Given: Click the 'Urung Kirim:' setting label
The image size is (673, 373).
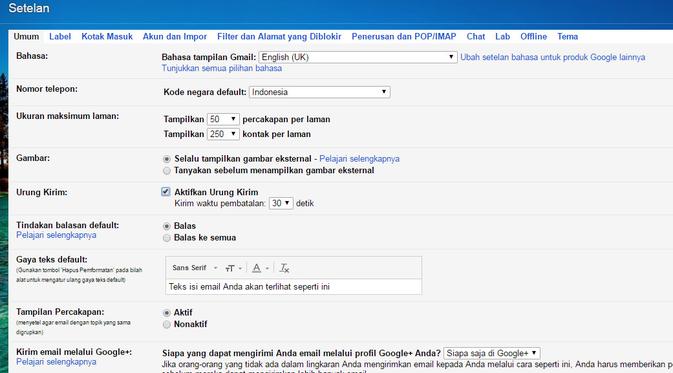Looking at the screenshot, I should pos(42,192).
